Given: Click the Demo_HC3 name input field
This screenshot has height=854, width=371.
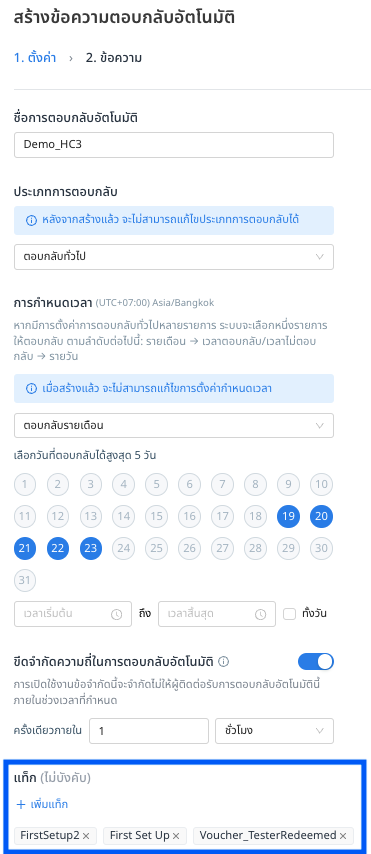Looking at the screenshot, I should tap(174, 145).
